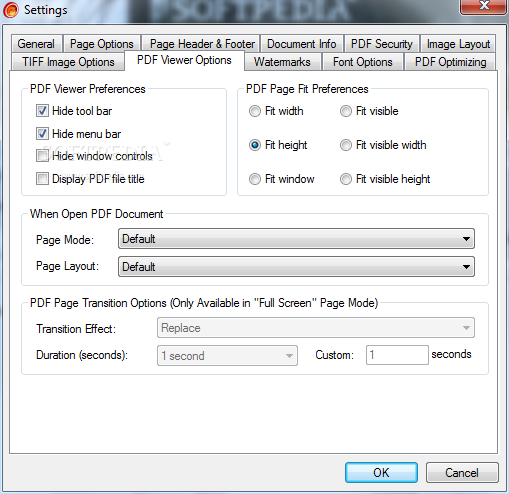Open the Image Layout tab

[458, 44]
